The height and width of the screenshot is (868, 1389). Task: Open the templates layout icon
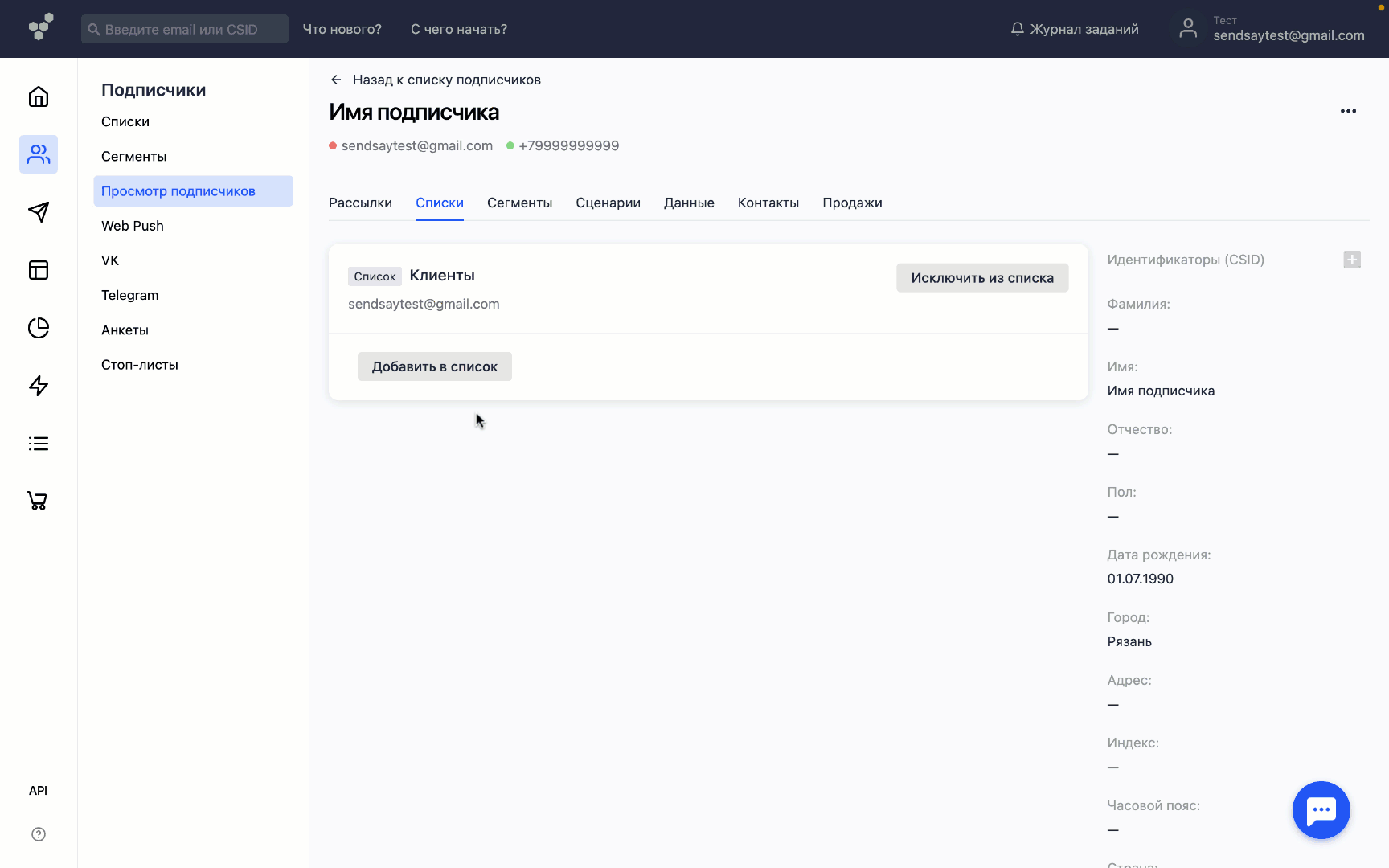tap(39, 270)
